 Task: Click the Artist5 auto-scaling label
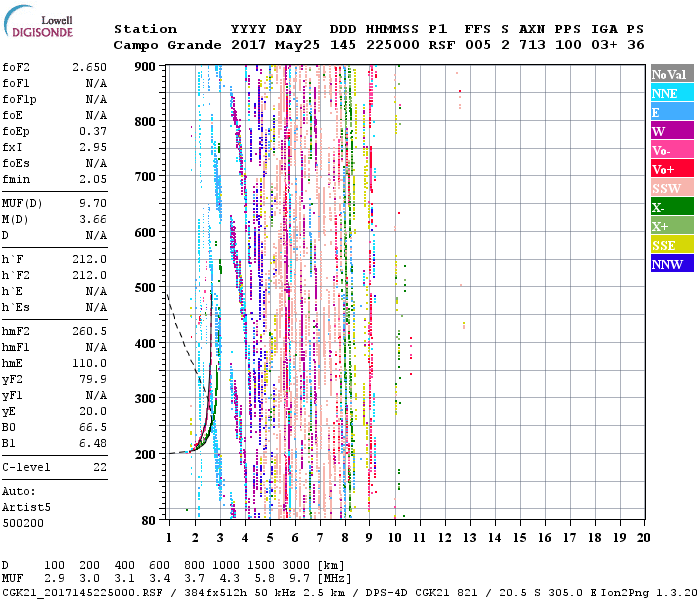[24, 507]
